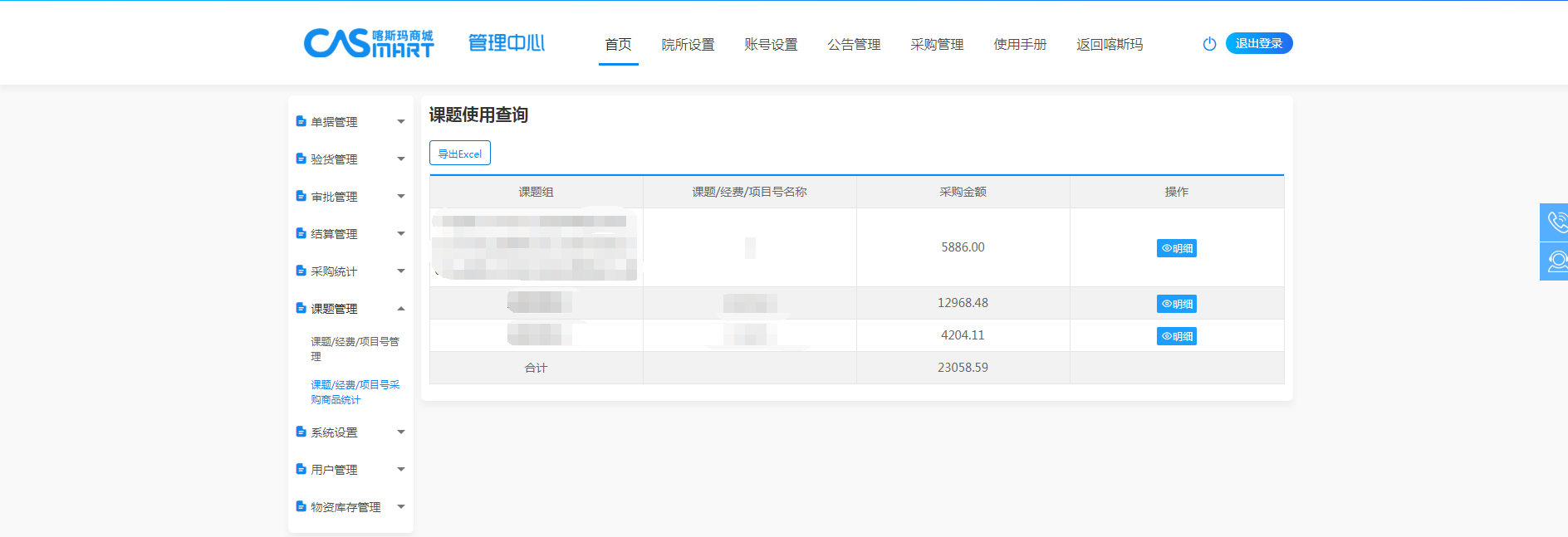Viewport: 1568px width, 537px height.
Task: View 明细 for the 5886.00 row
Action: [x=1176, y=248]
